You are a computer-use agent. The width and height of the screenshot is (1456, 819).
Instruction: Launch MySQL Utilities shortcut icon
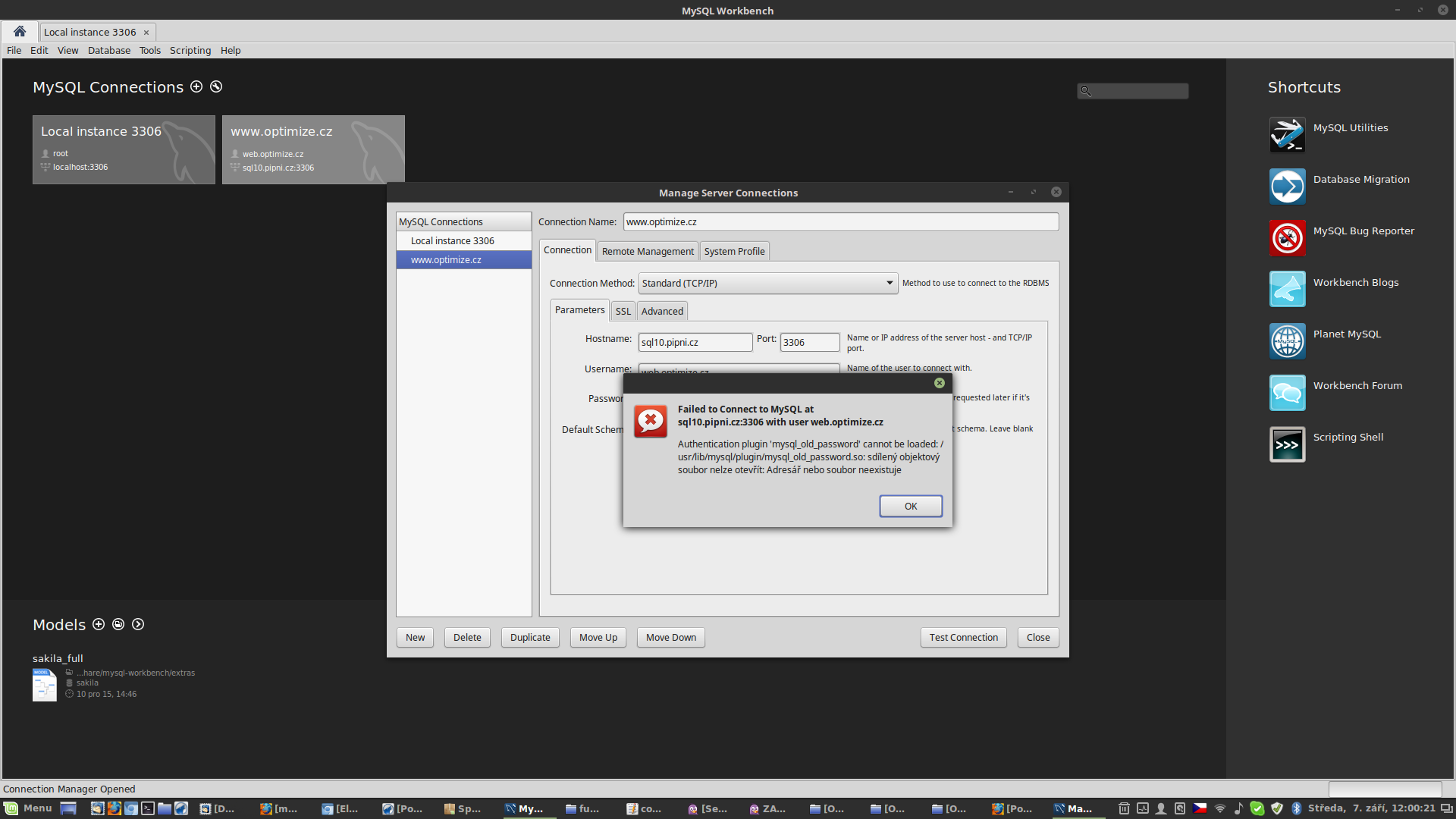[1287, 134]
